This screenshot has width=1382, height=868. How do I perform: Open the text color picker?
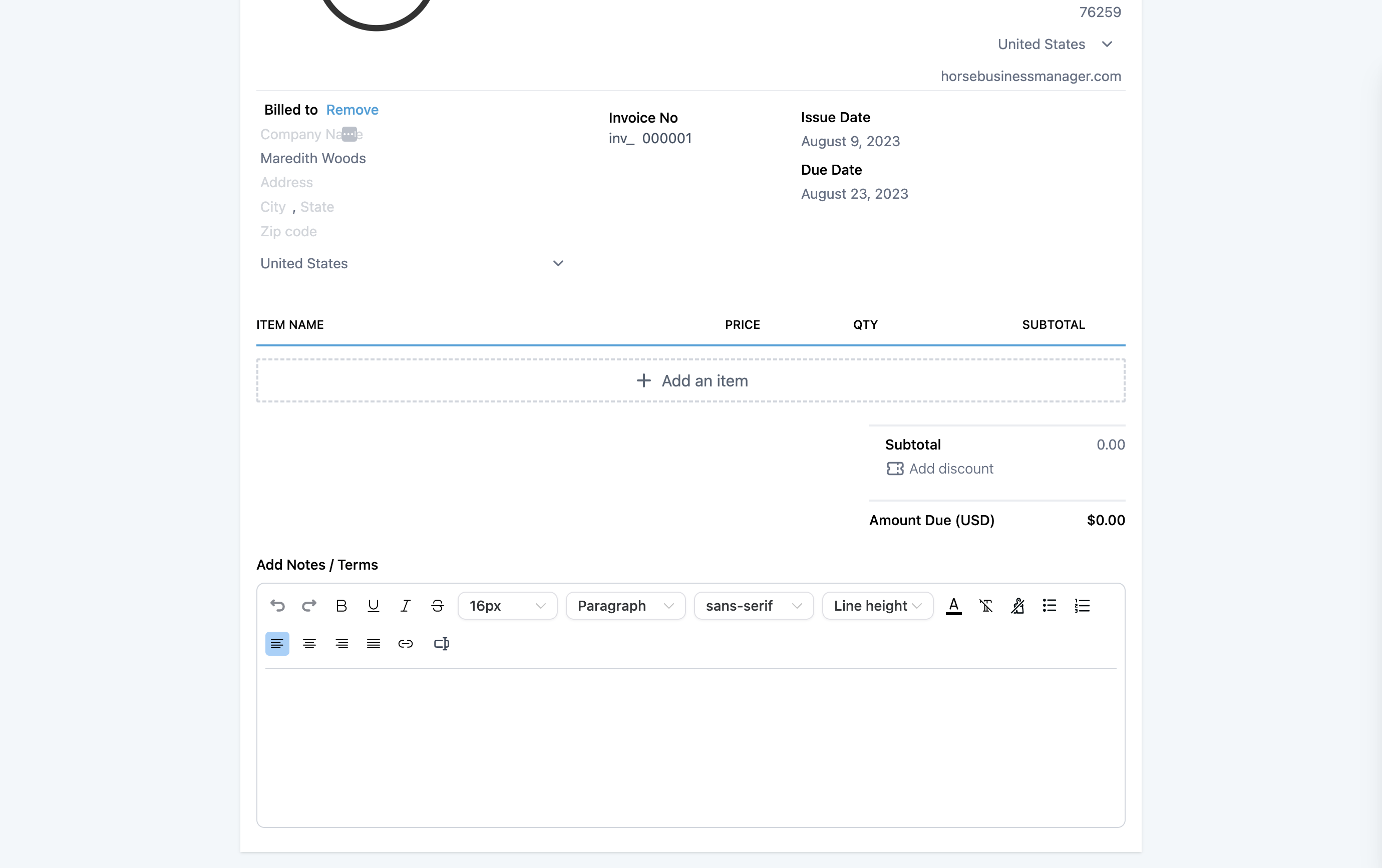954,605
